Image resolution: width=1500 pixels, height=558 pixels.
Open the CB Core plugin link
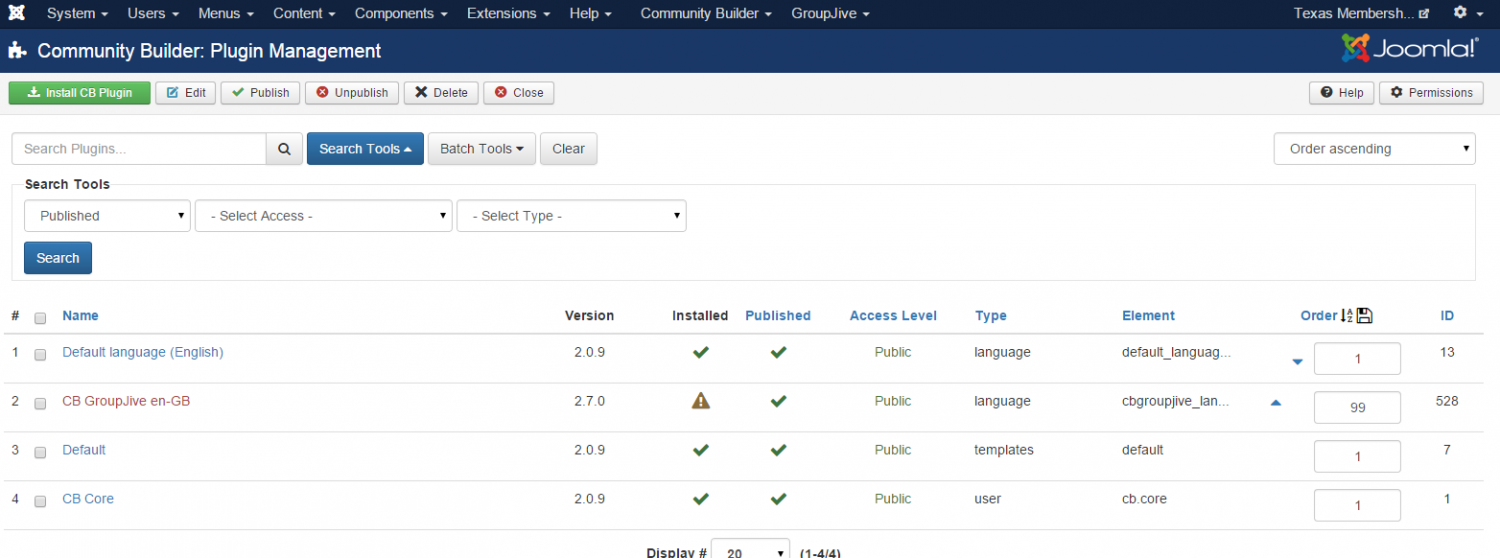(x=88, y=499)
